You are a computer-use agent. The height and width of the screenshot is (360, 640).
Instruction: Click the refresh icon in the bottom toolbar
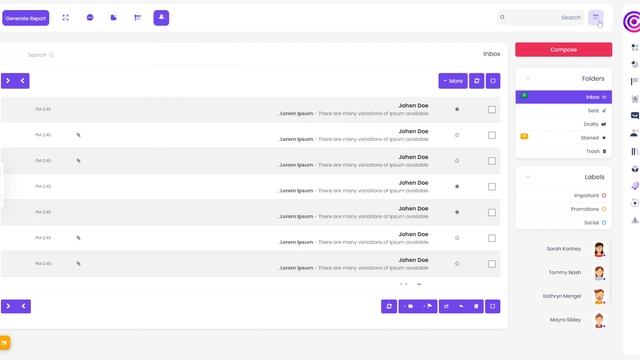tap(389, 307)
